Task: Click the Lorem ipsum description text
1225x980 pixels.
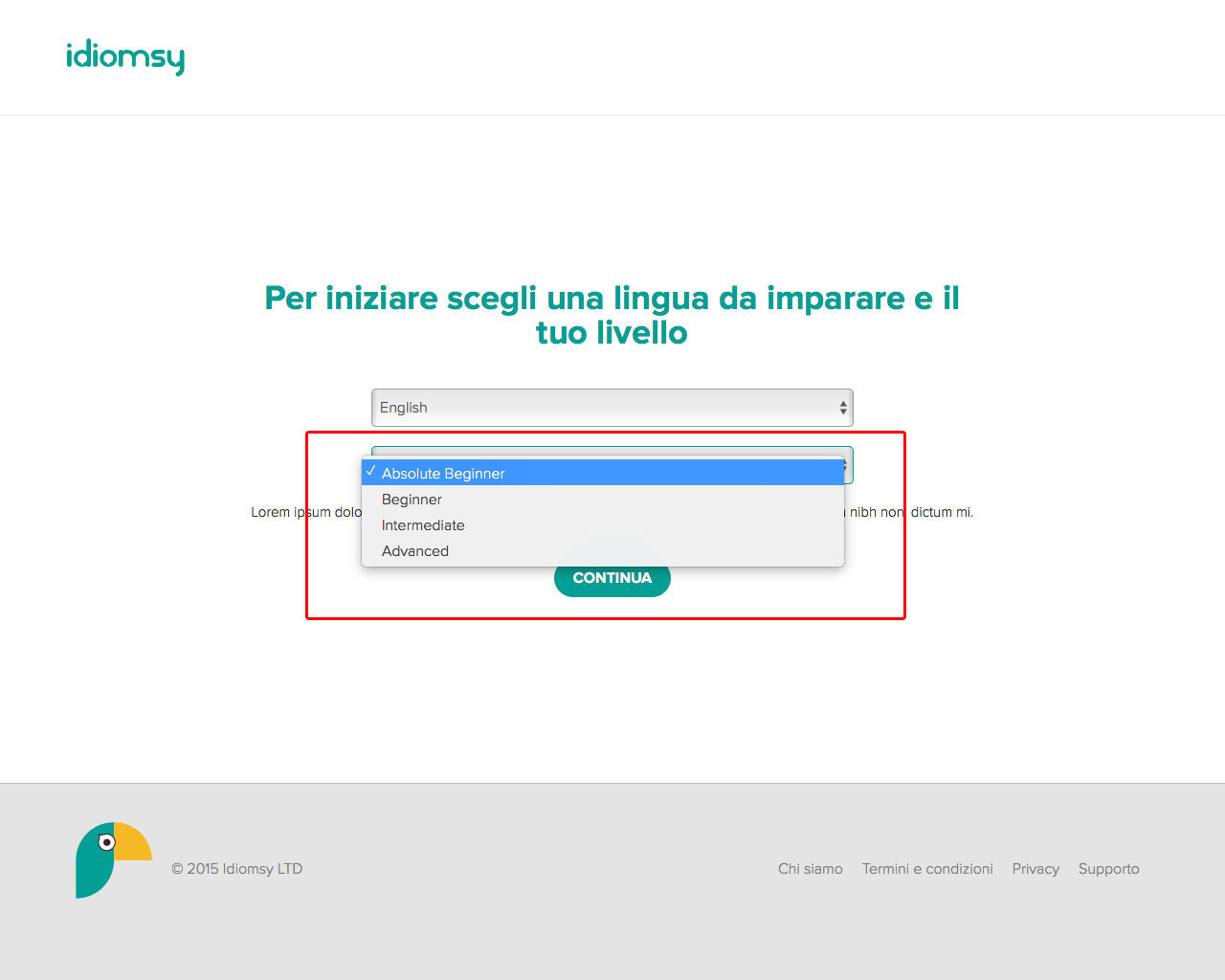Action: pyautogui.click(x=612, y=512)
